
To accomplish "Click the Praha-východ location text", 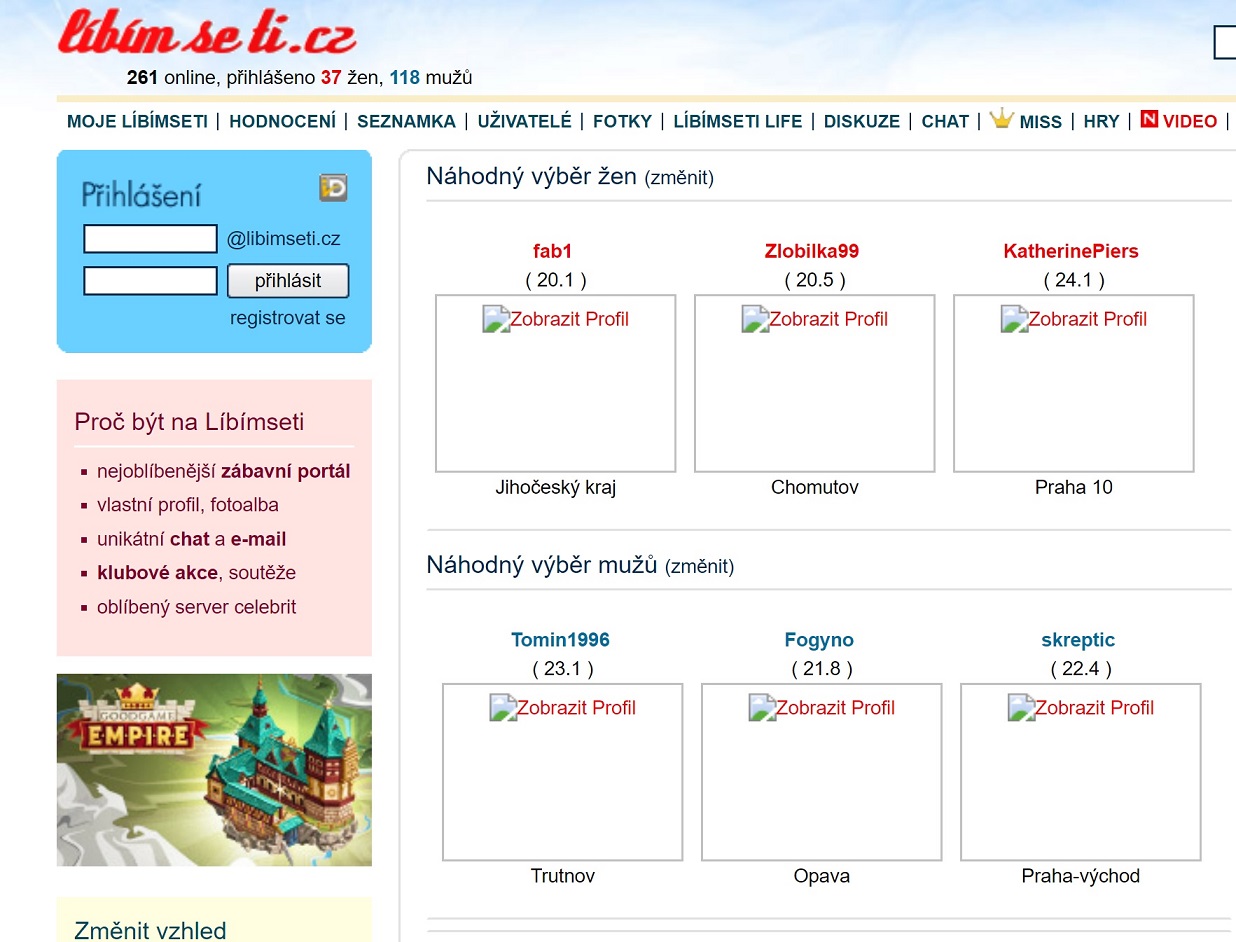I will [1081, 877].
